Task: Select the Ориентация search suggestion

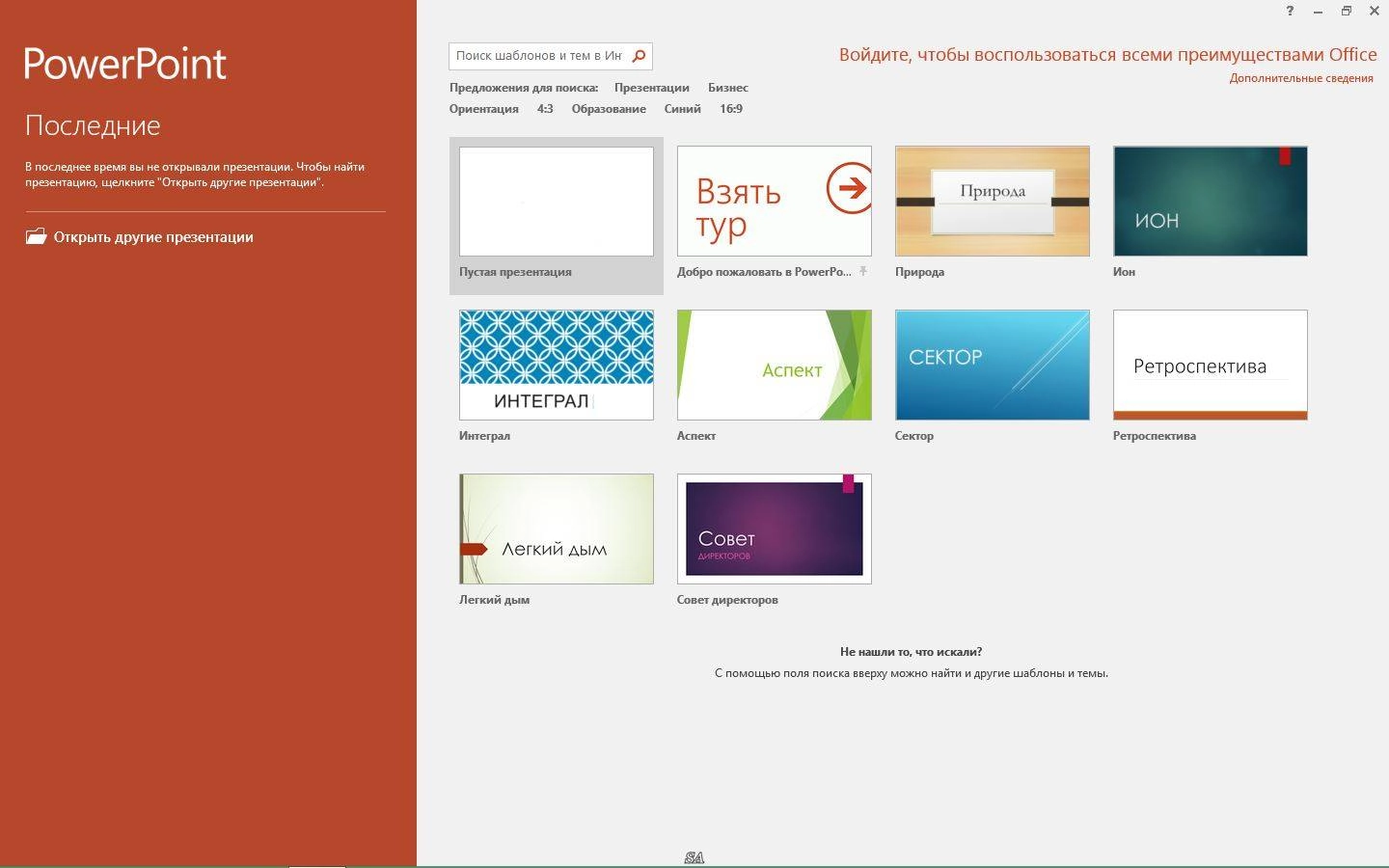Action: pyautogui.click(x=484, y=109)
